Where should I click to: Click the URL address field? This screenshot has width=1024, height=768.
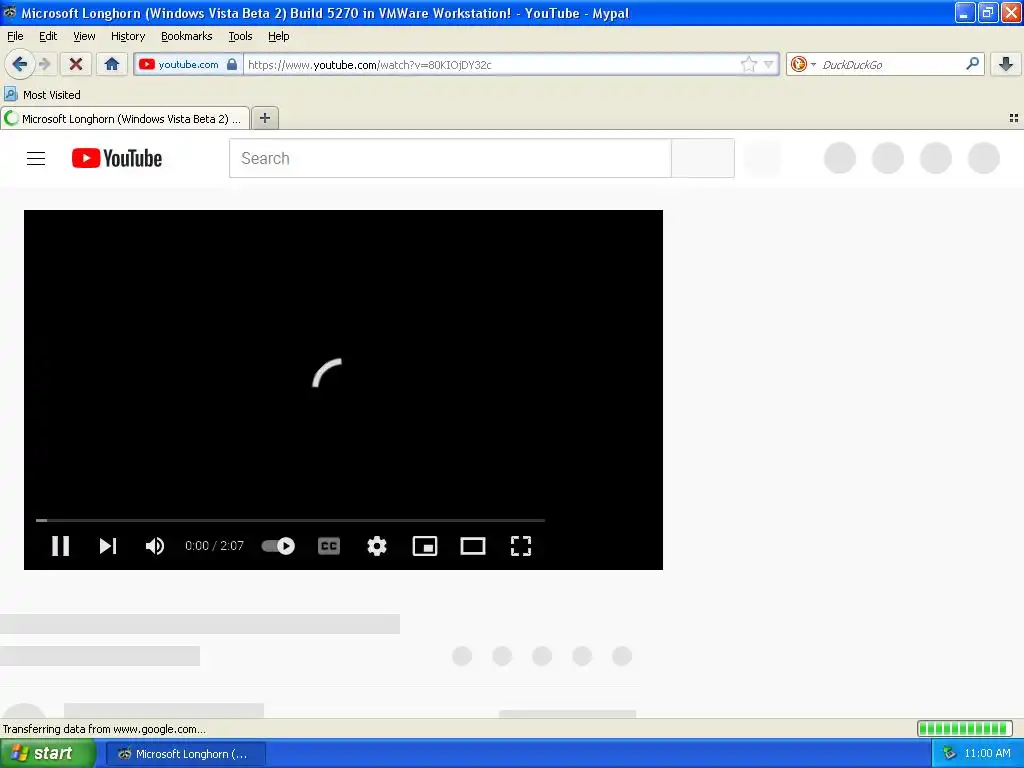click(x=491, y=65)
